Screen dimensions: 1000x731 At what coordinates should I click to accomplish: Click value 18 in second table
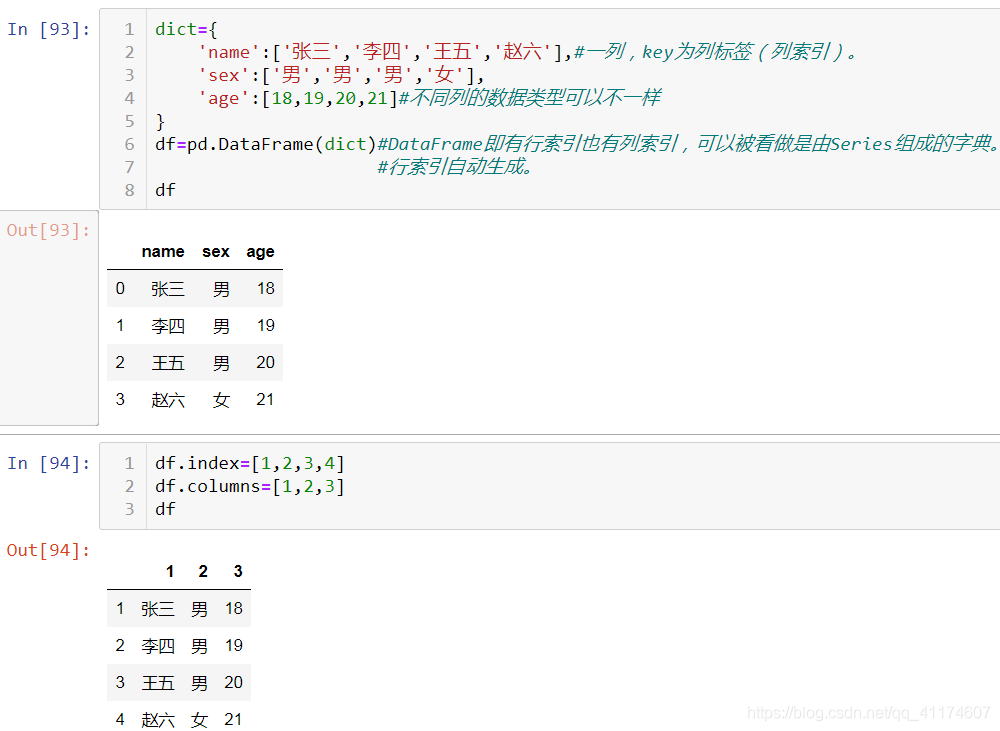[233, 609]
